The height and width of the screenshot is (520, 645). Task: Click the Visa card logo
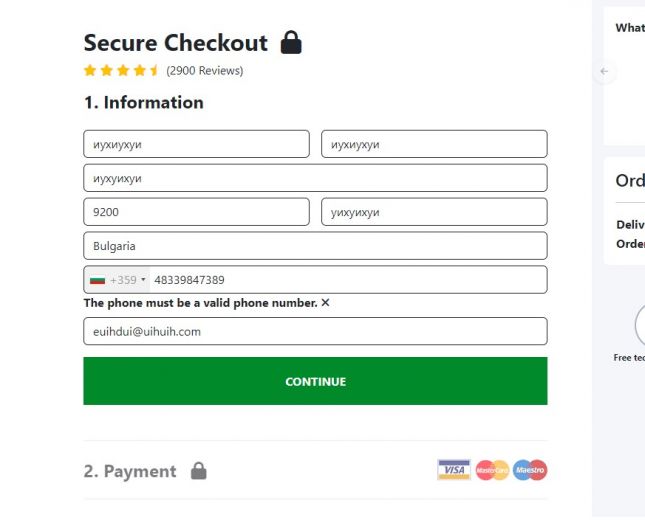453,470
